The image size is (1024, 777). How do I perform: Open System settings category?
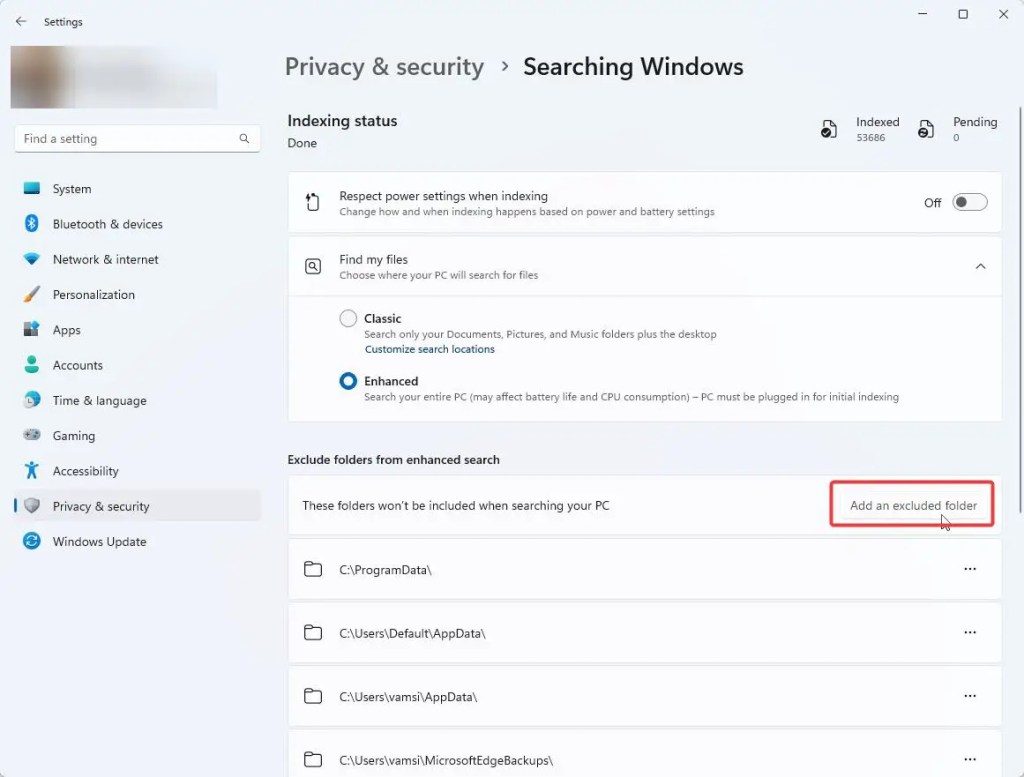(x=137, y=189)
